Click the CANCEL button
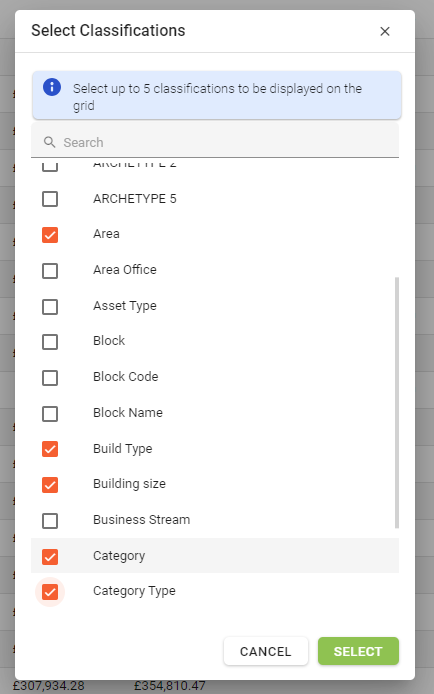 point(265,651)
